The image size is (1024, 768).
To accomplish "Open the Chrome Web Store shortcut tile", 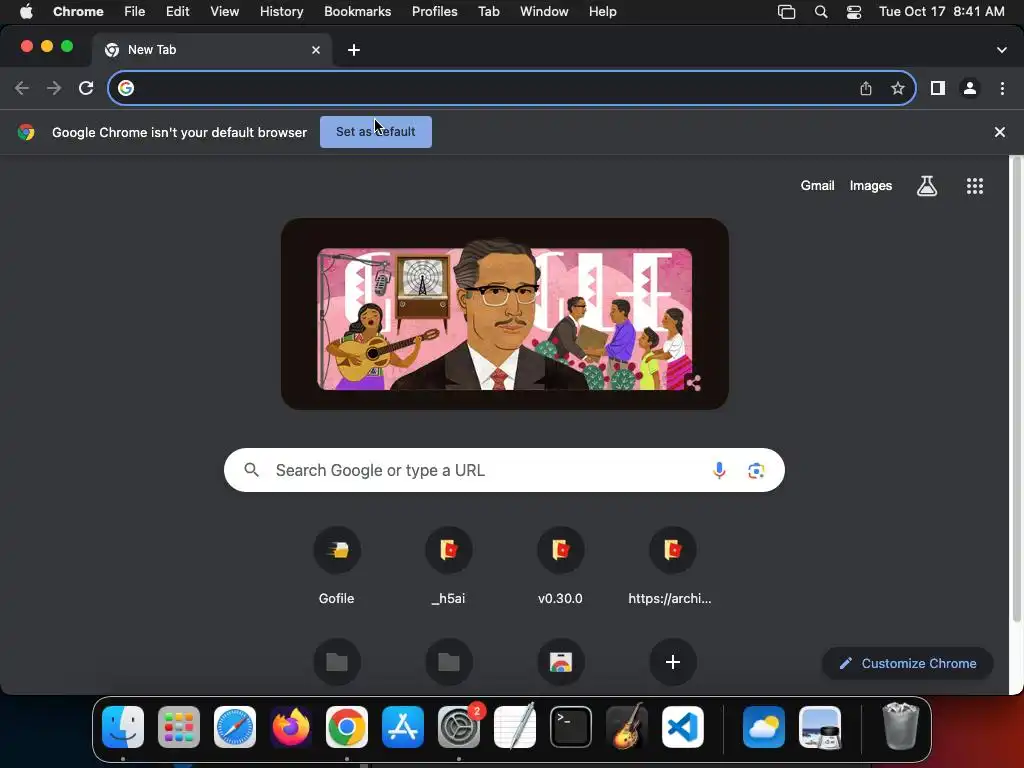I will [x=560, y=662].
